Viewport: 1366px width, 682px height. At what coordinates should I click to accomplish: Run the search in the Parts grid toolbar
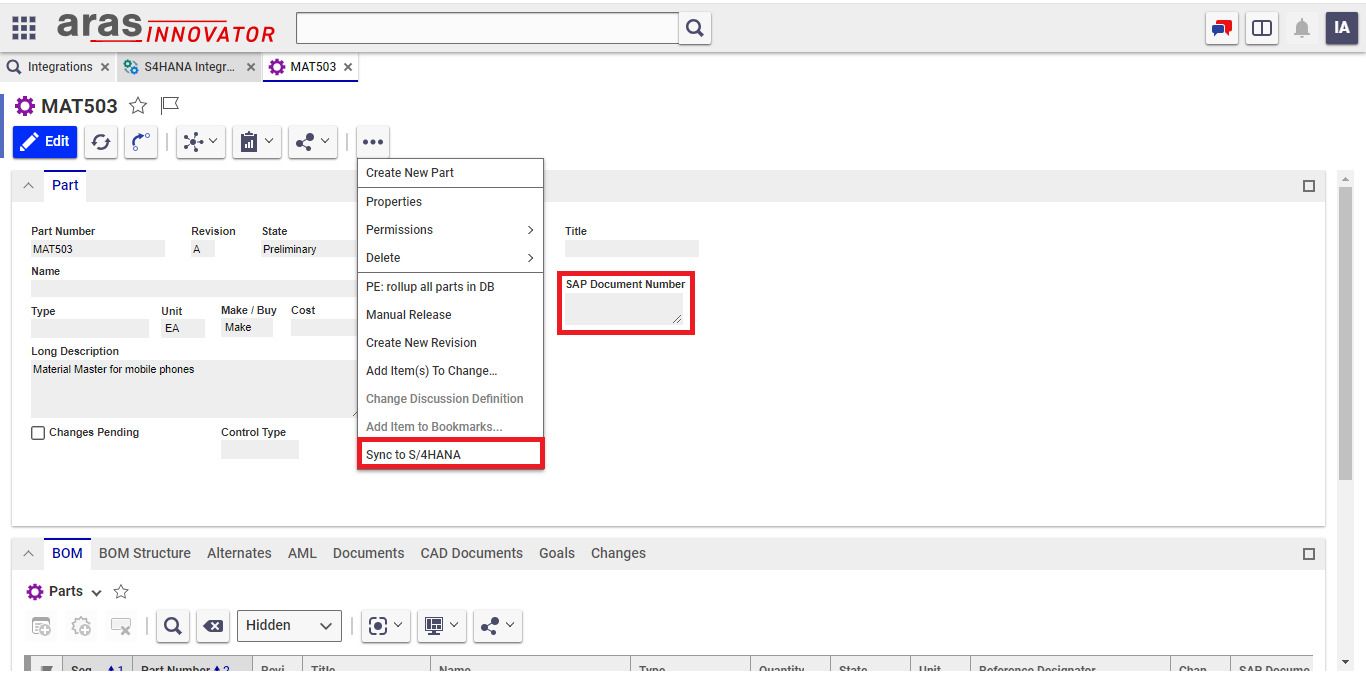173,626
